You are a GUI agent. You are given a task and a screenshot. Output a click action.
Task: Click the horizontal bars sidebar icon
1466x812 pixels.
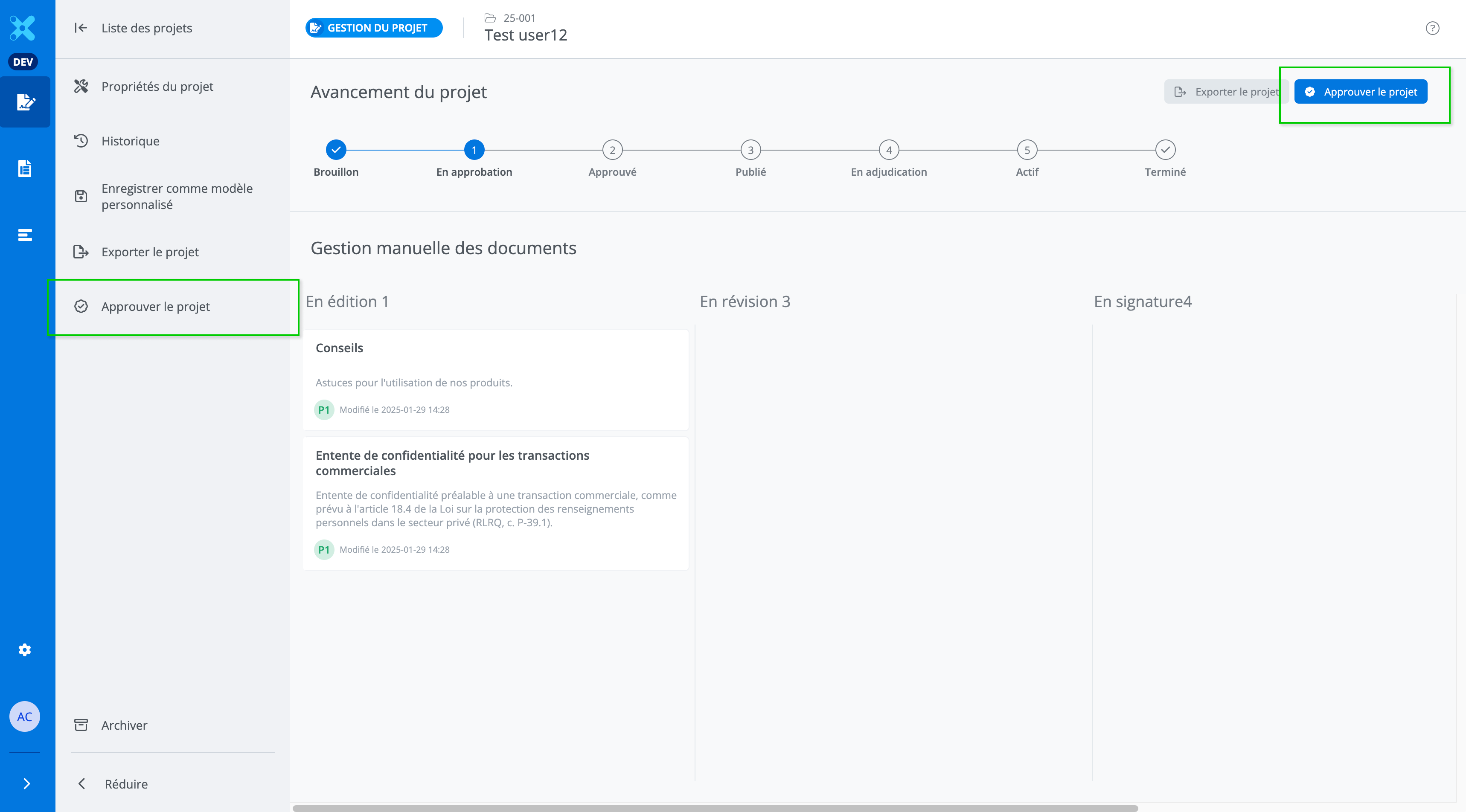tap(24, 235)
